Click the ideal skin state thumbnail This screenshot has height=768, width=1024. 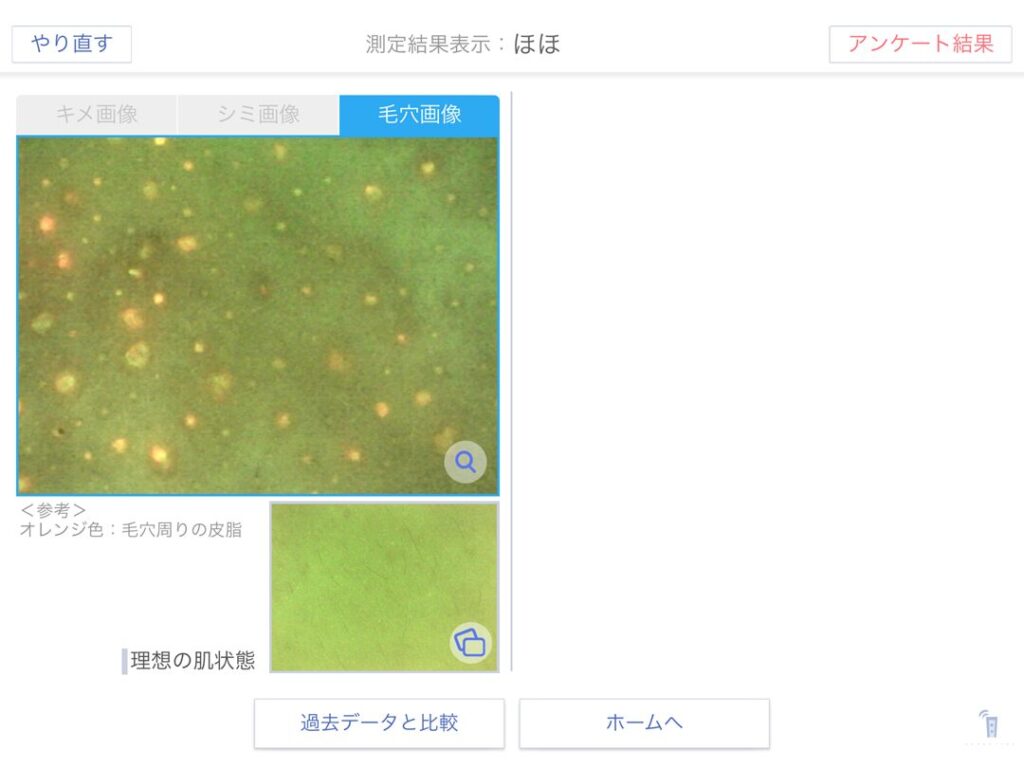(385, 587)
